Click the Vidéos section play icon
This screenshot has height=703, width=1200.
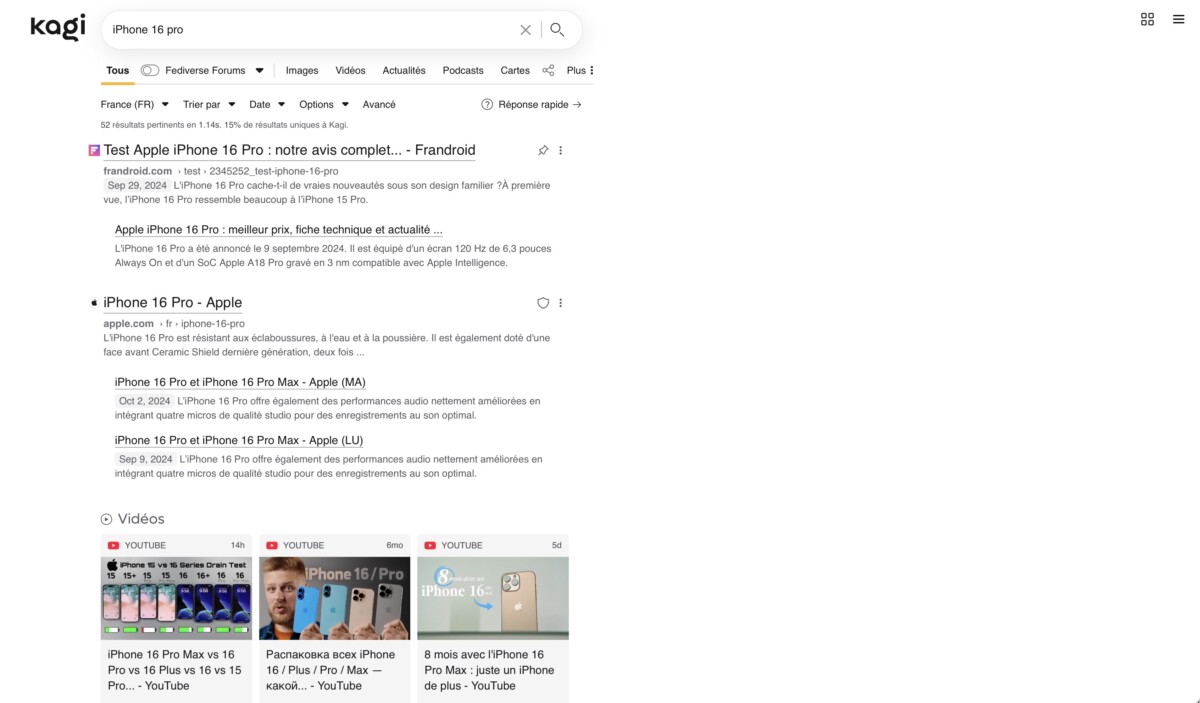[x=106, y=519]
